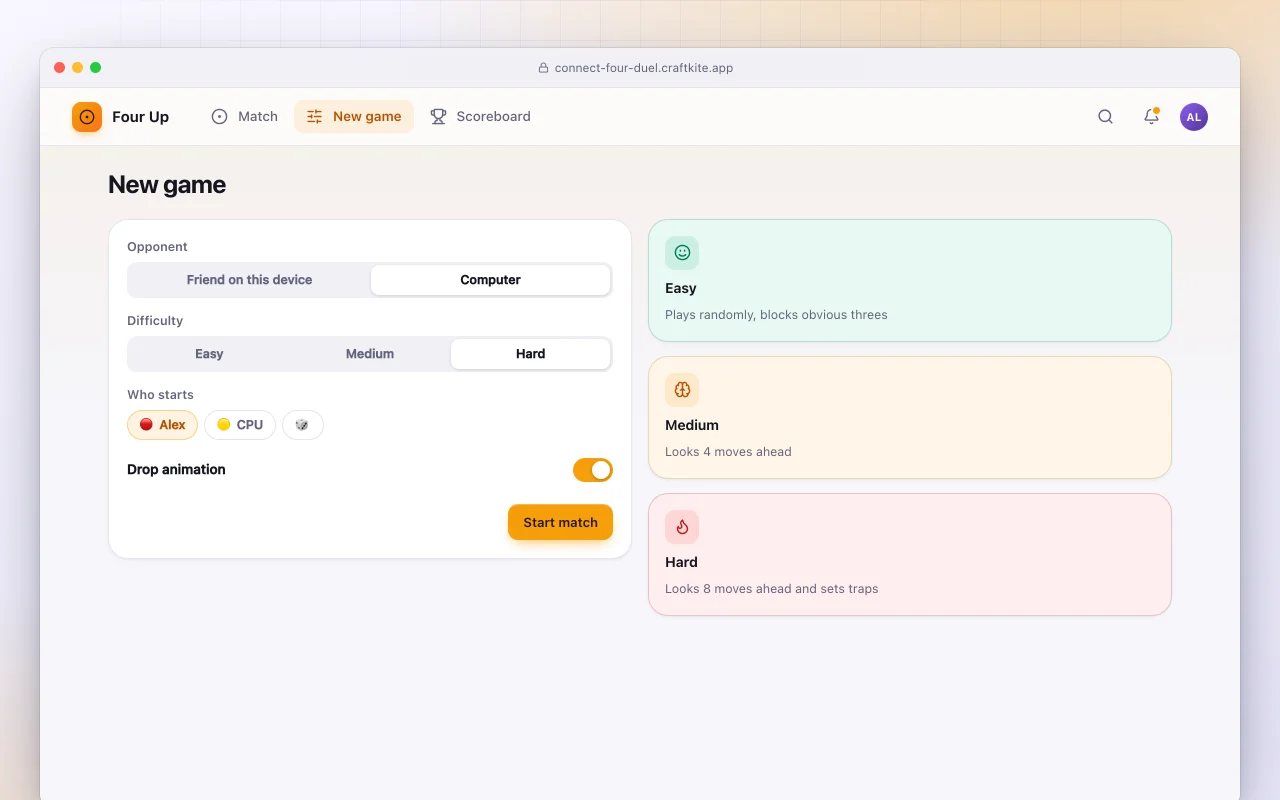This screenshot has width=1280, height=800.
Task: Open search via the magnifier icon
Action: click(x=1105, y=117)
